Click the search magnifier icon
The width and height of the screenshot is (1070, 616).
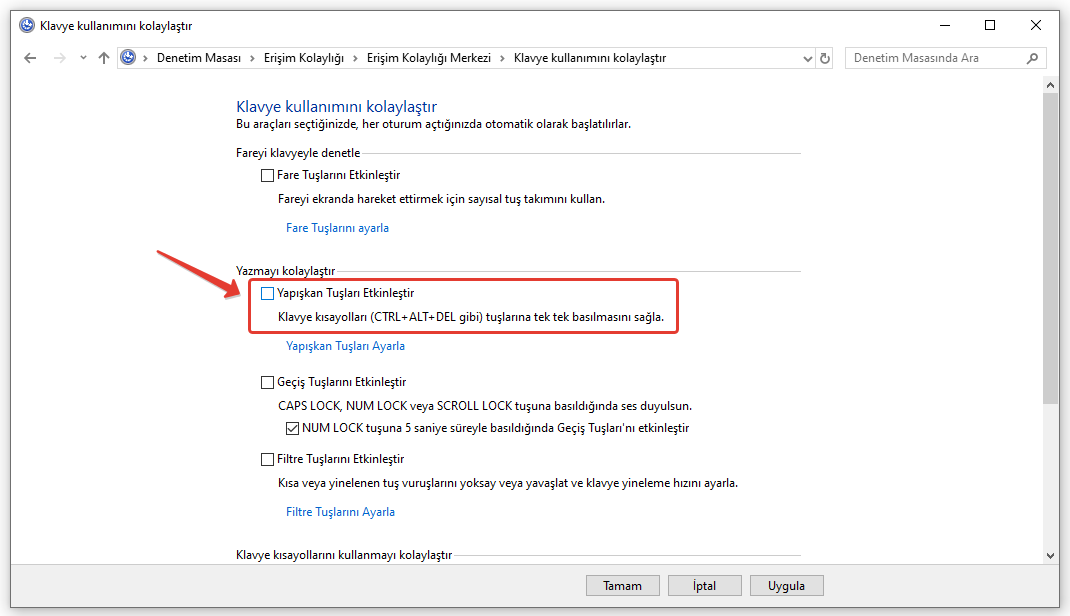1034,58
